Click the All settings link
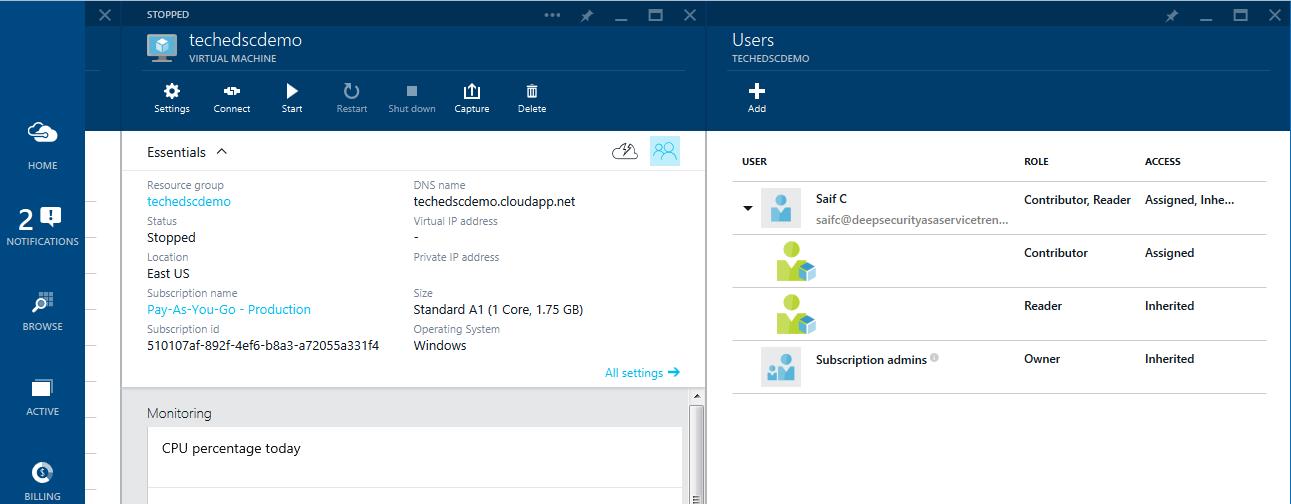Screen dimensions: 1291x504 641,373
